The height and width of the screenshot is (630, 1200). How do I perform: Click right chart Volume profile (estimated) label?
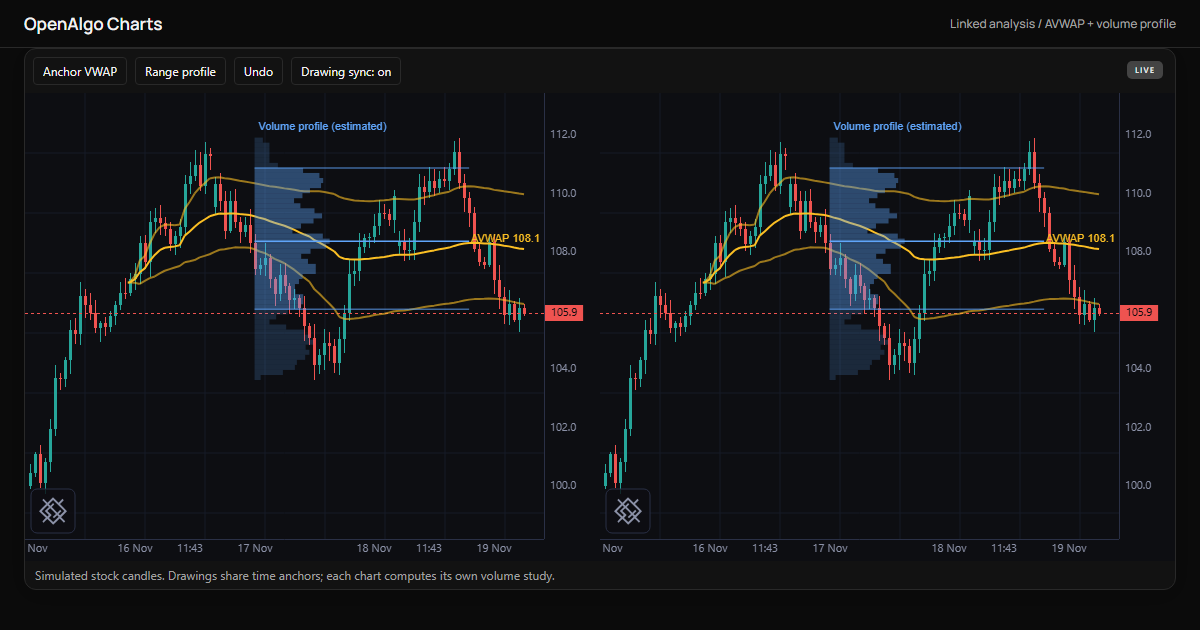click(x=897, y=126)
